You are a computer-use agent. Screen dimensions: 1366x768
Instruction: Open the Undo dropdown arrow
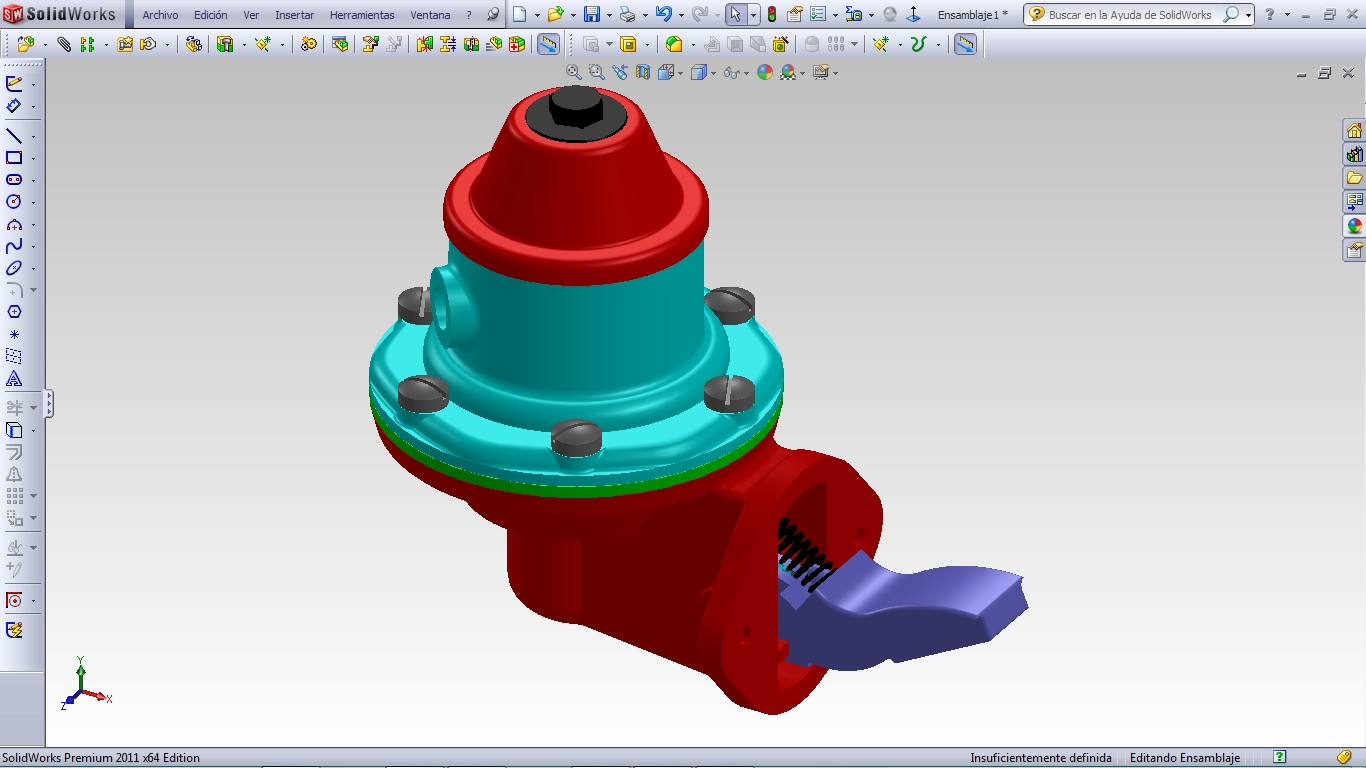click(x=682, y=15)
